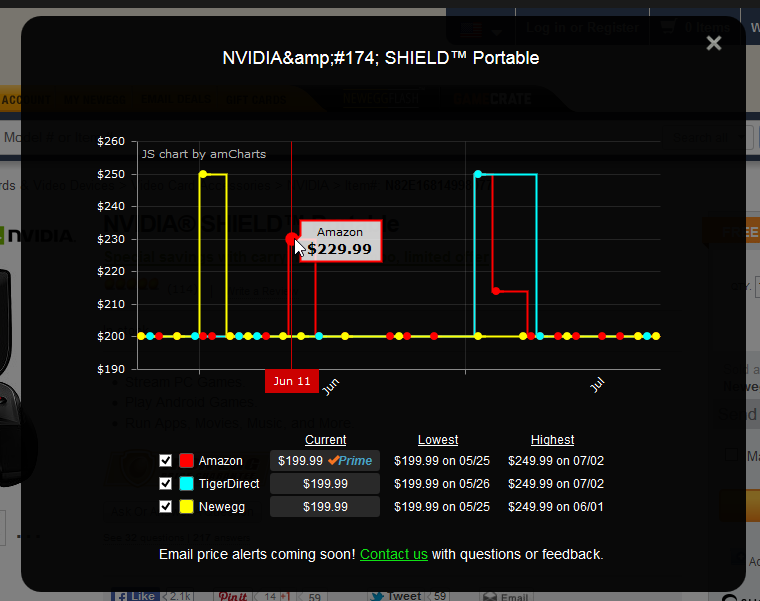Click the Amazon legend label
The image size is (760, 601).
[x=221, y=460]
